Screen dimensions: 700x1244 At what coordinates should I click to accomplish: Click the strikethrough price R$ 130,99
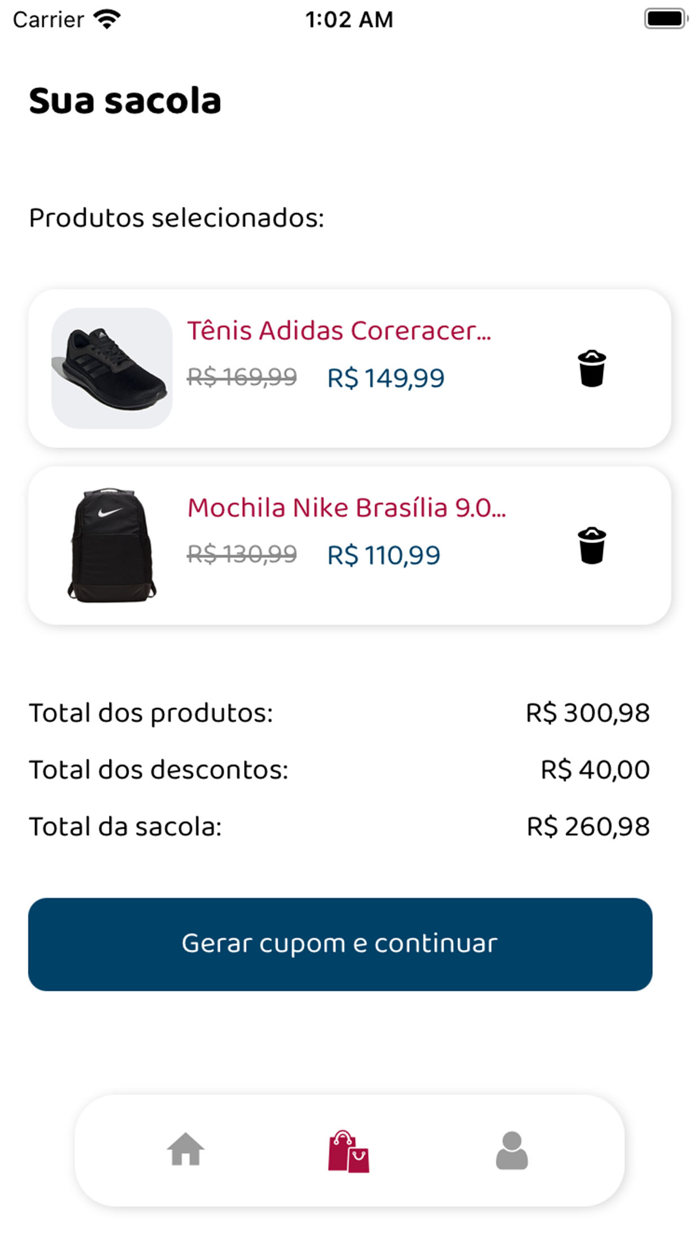pos(241,555)
